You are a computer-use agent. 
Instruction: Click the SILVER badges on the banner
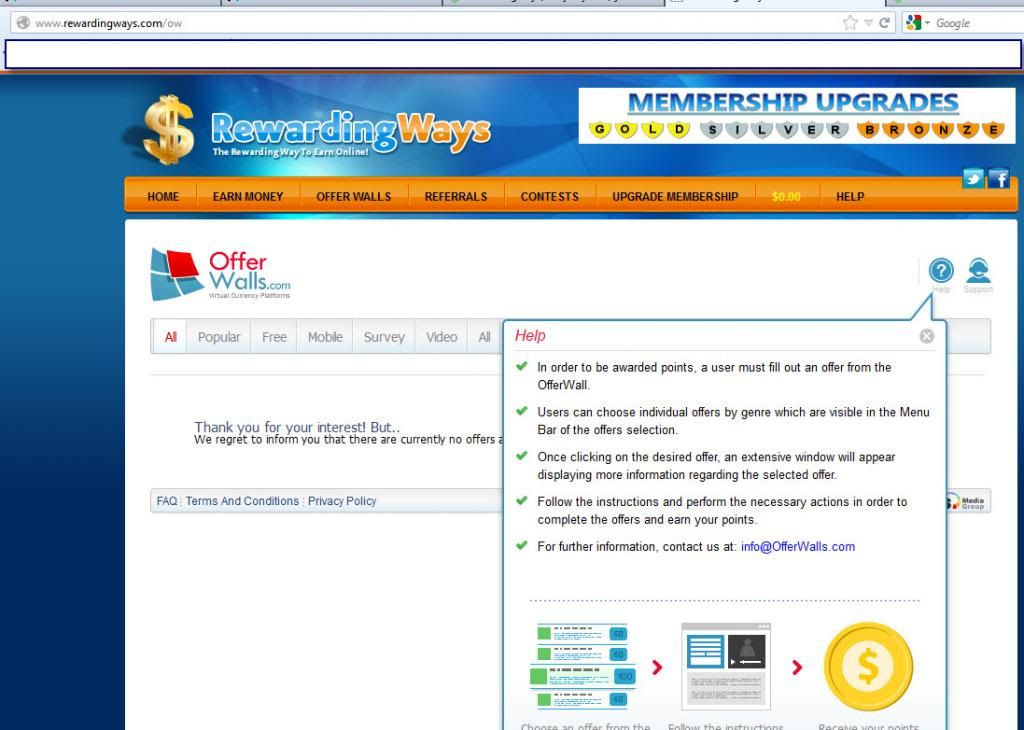pyautogui.click(x=773, y=129)
